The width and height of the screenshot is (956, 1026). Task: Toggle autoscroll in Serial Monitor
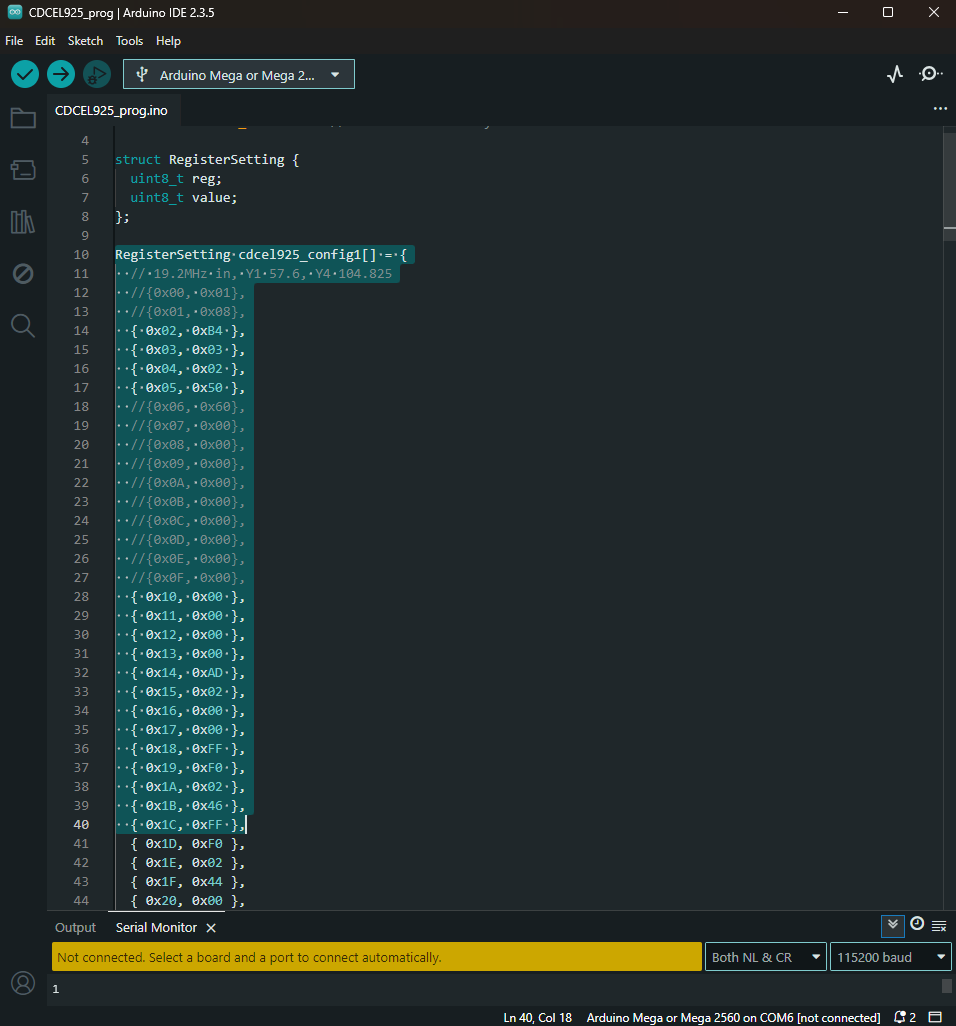[893, 925]
